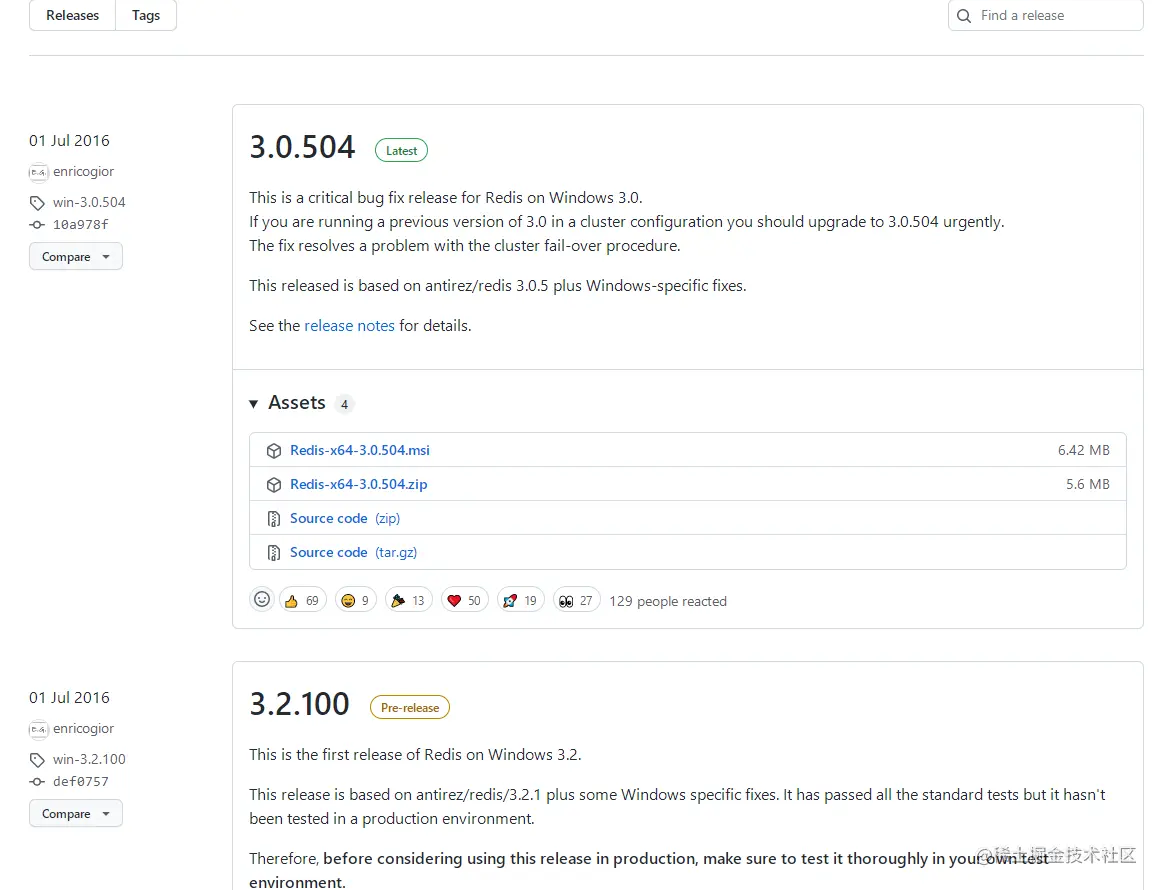1161x890 pixels.
Task: Open the 3.2.100 release title
Action: [299, 703]
